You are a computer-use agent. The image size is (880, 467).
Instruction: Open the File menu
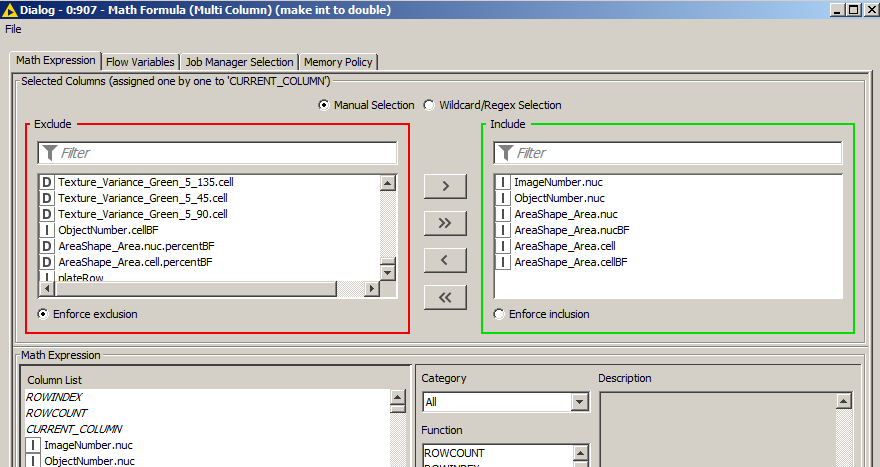point(13,29)
